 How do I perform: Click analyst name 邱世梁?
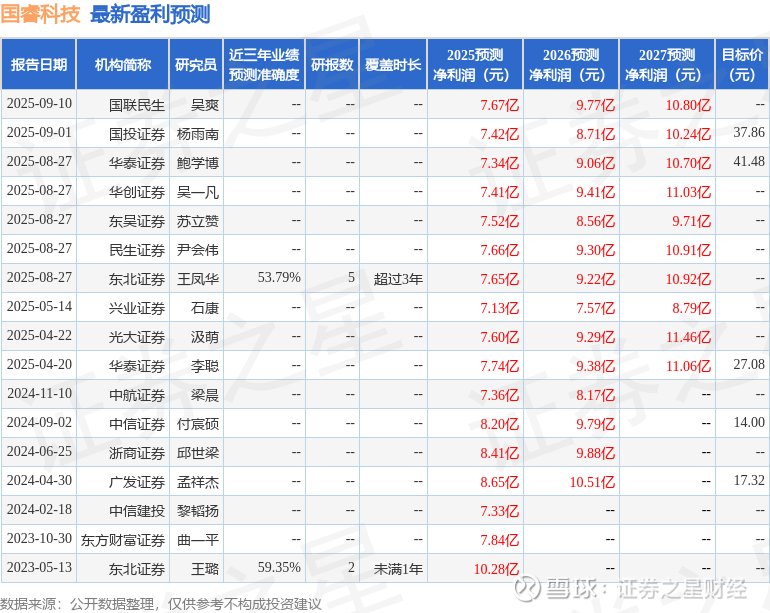pyautogui.click(x=198, y=452)
